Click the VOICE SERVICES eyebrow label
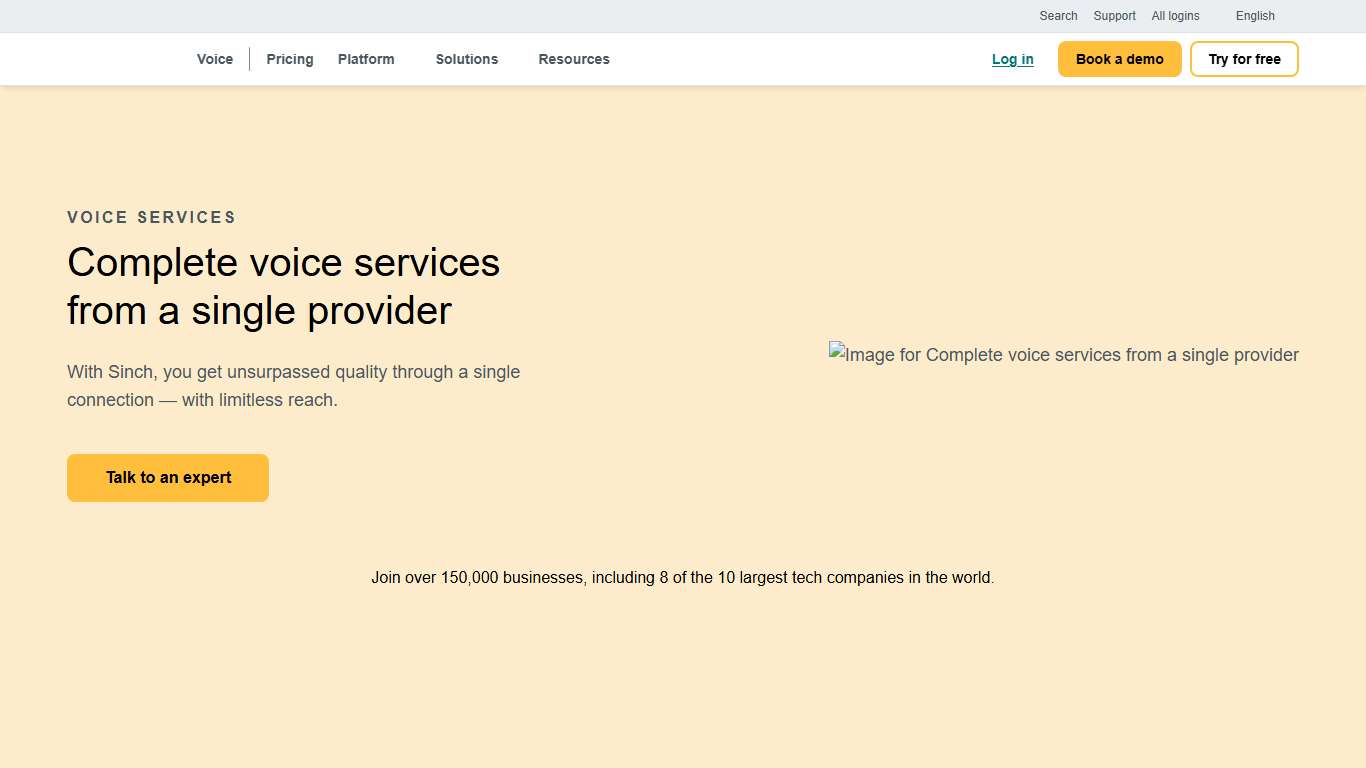1366x768 pixels. click(151, 217)
